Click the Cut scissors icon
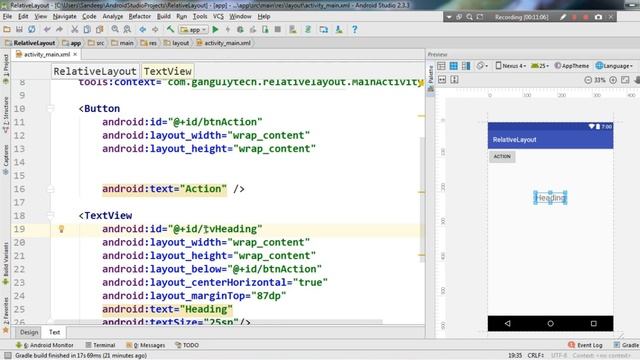 pyautogui.click(x=74, y=29)
